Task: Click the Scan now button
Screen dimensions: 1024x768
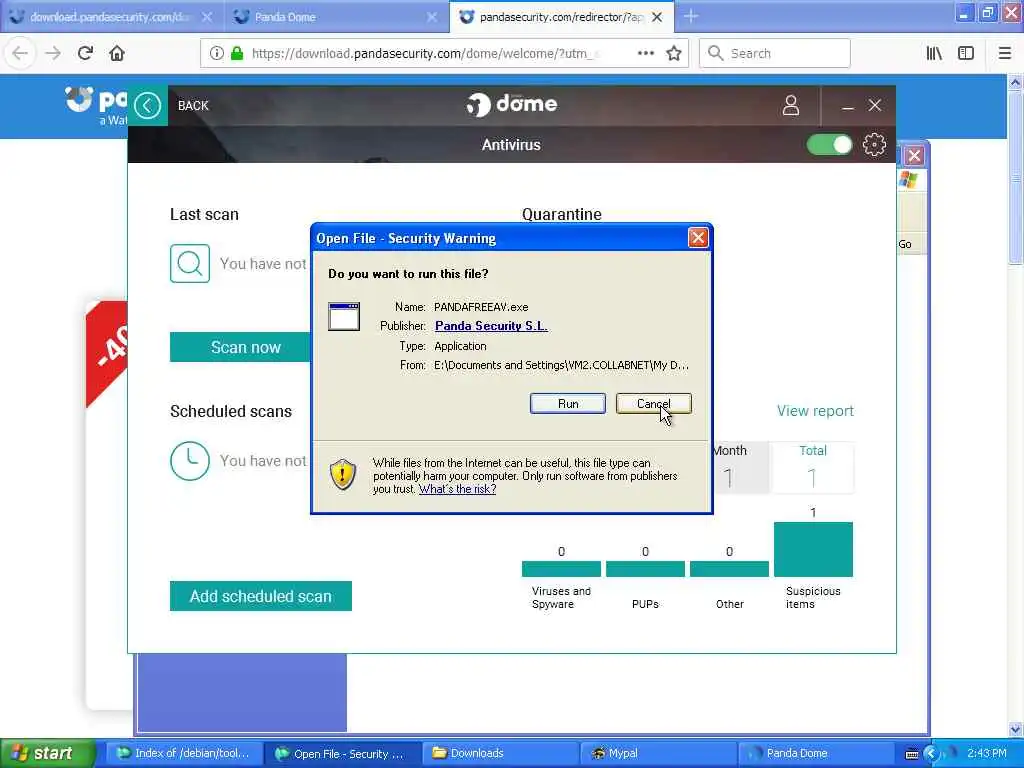Action: coord(241,347)
